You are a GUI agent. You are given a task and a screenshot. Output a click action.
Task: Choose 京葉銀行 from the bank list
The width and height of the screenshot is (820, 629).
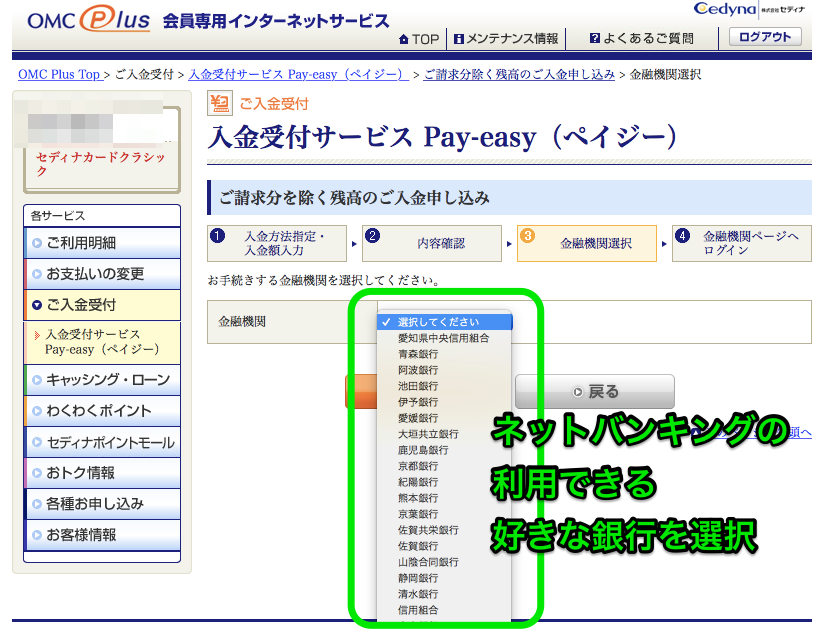click(445, 514)
